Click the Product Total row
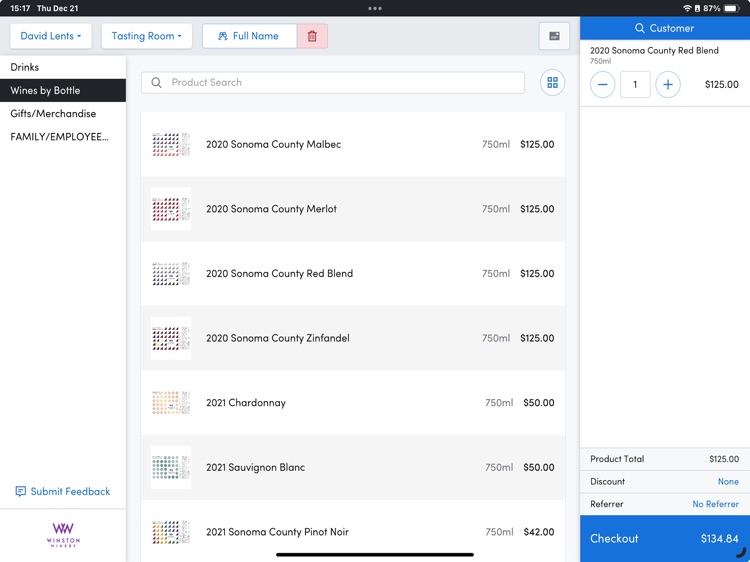Viewport: 750px width, 562px height. pyautogui.click(x=665, y=459)
